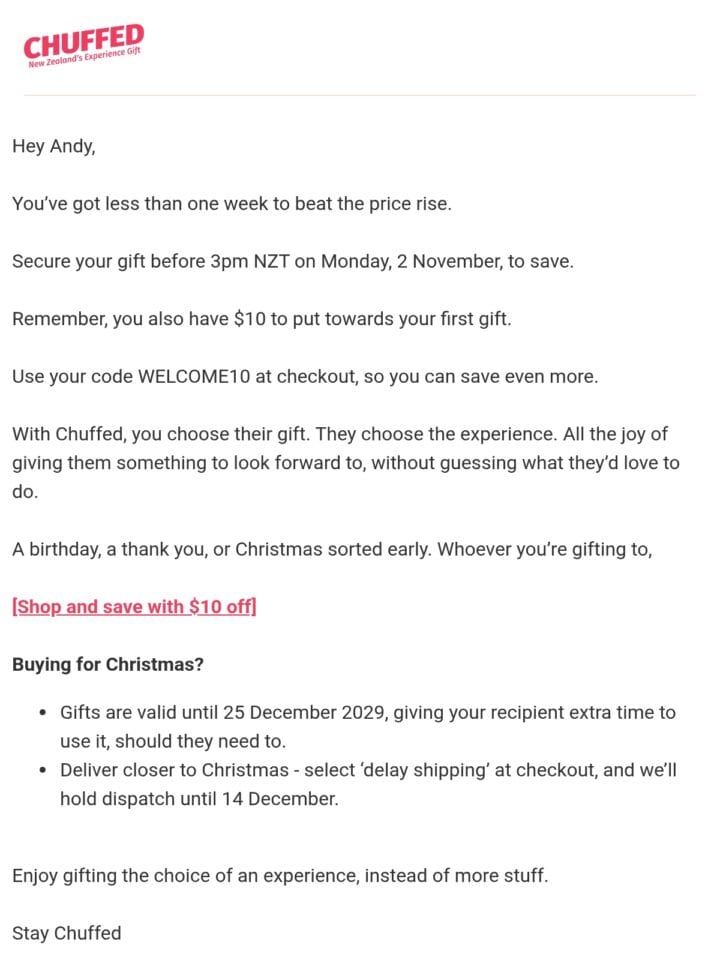Click the 'Secure your gift before 3pm NZT' line
Screen dimensions: 720x960
[293, 261]
